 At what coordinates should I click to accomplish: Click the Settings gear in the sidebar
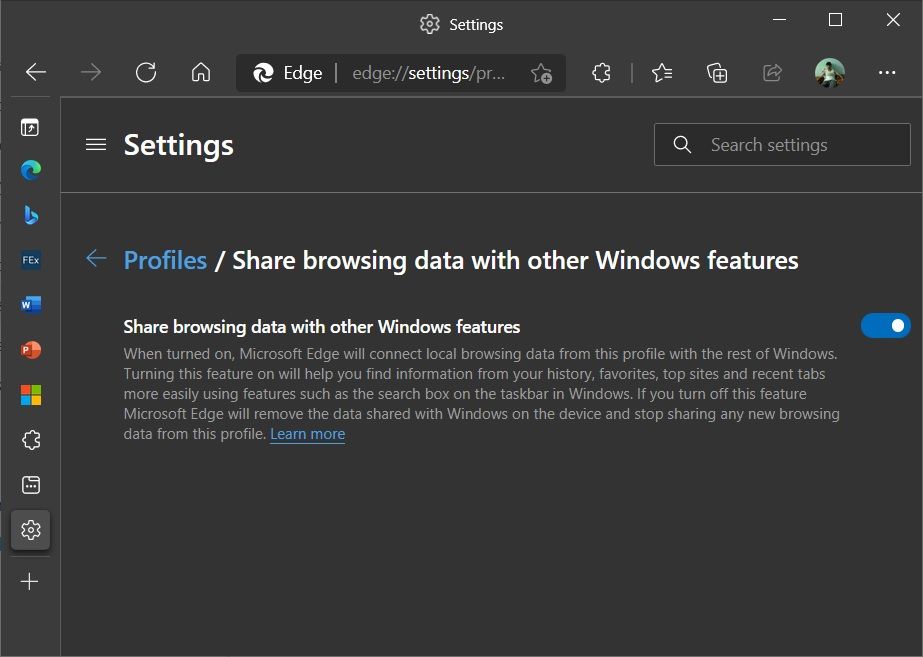pyautogui.click(x=30, y=530)
